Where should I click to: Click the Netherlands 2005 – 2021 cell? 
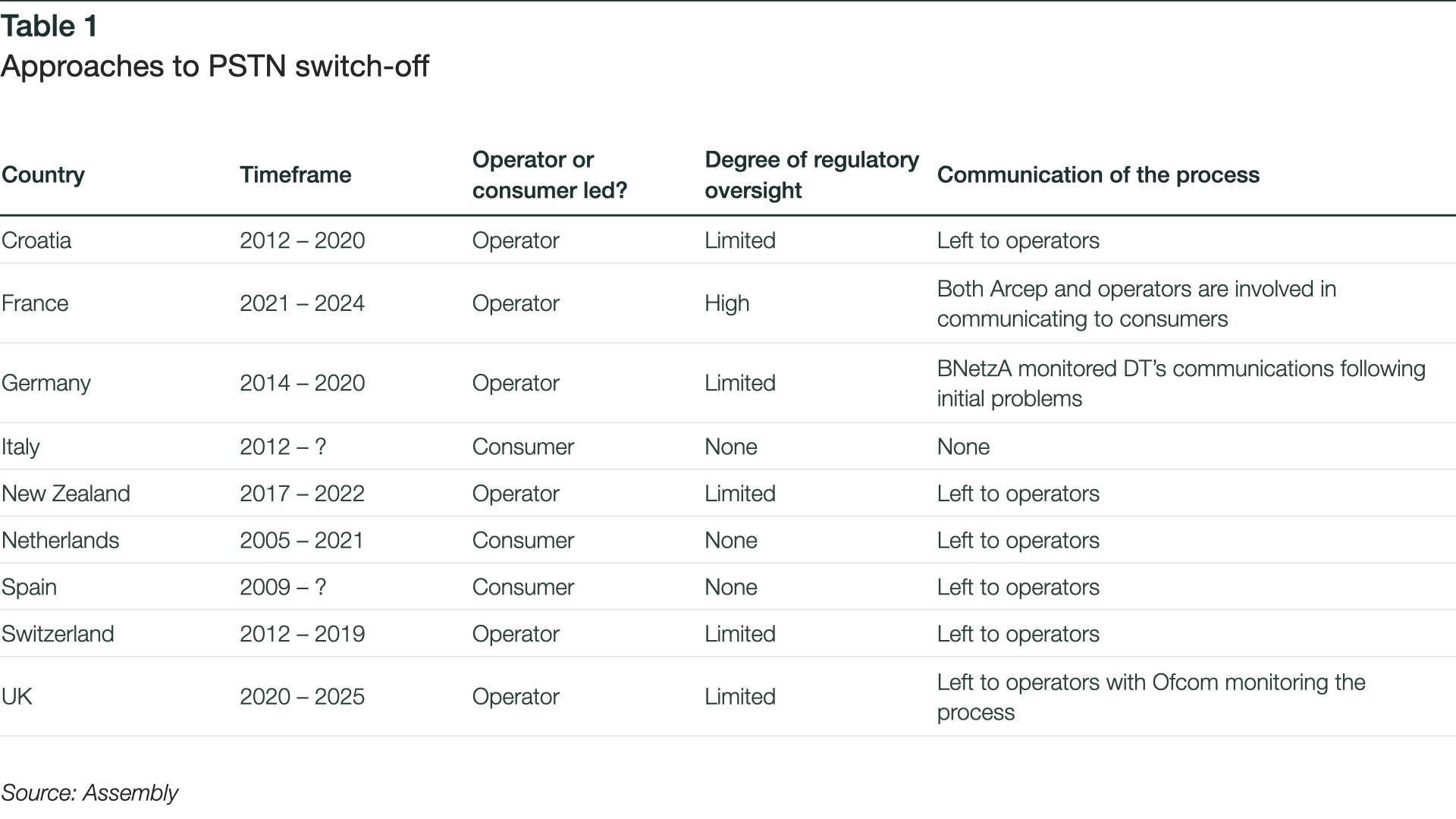click(302, 541)
